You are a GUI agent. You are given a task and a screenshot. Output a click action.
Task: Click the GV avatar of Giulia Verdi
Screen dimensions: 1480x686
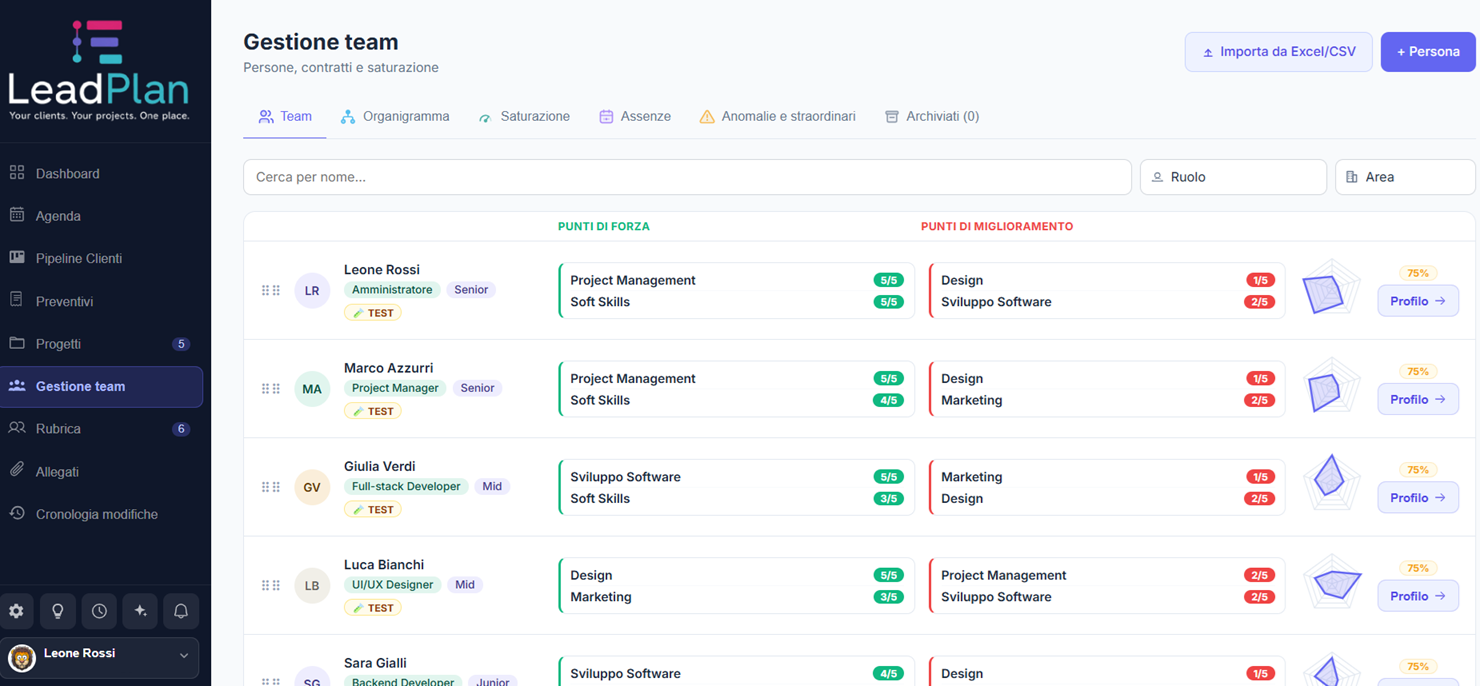pos(312,487)
